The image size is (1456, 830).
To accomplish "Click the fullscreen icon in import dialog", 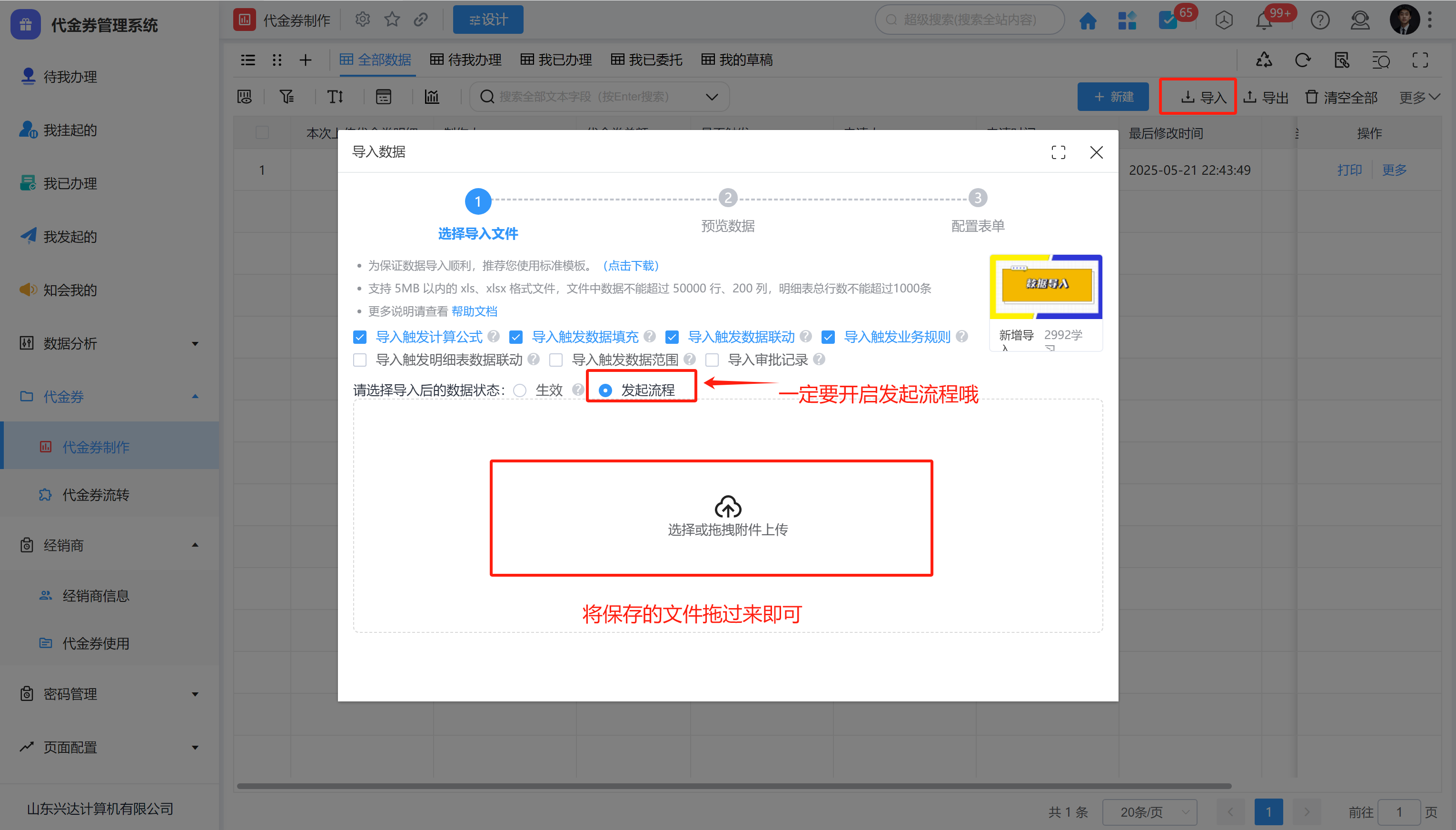I will click(1058, 152).
